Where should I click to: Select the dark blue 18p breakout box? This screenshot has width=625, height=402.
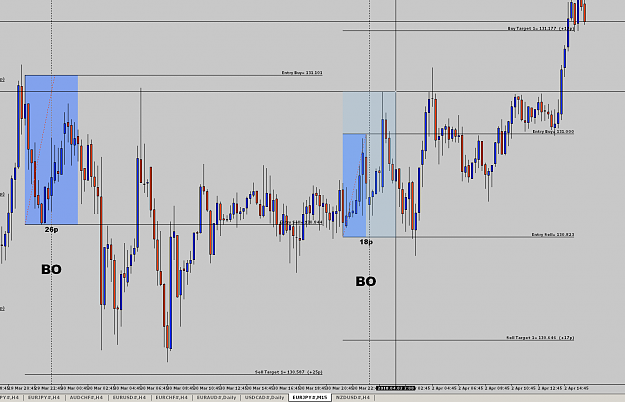click(354, 185)
